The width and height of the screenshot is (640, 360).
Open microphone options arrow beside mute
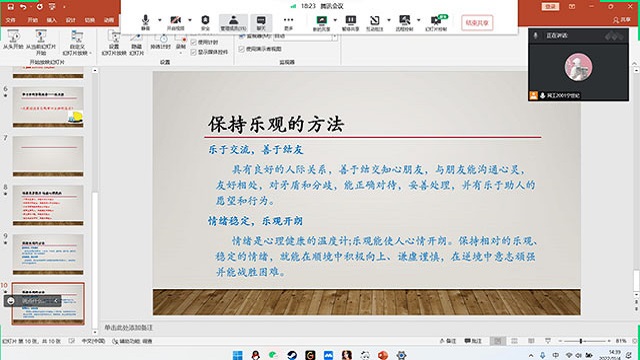(x=160, y=20)
